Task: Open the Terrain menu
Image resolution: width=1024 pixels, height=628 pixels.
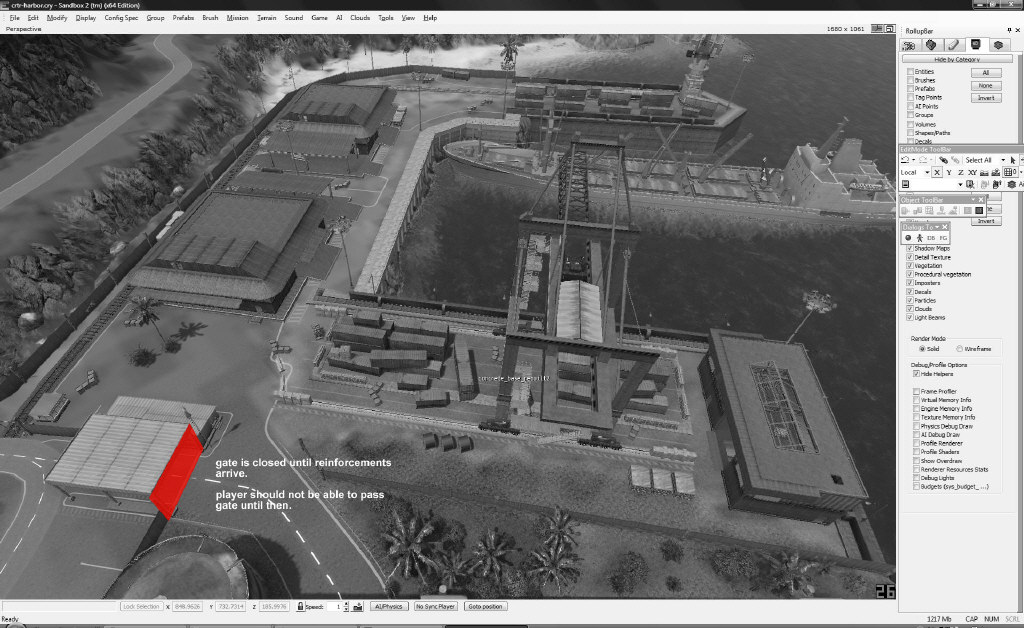Action: (x=266, y=18)
